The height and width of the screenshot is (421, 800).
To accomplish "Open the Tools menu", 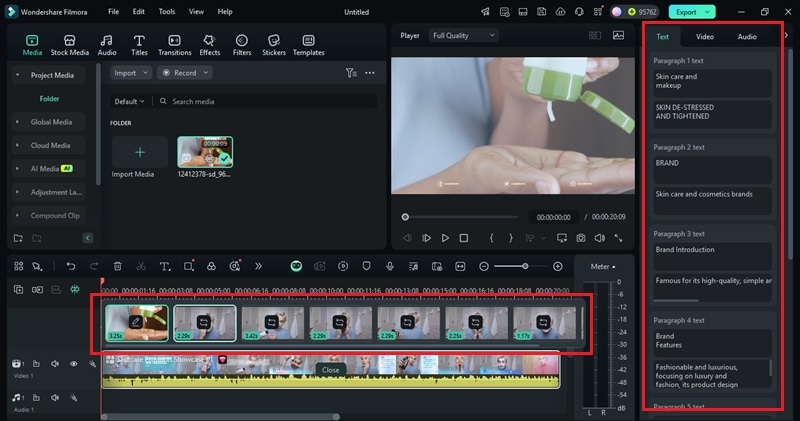I will coord(166,11).
